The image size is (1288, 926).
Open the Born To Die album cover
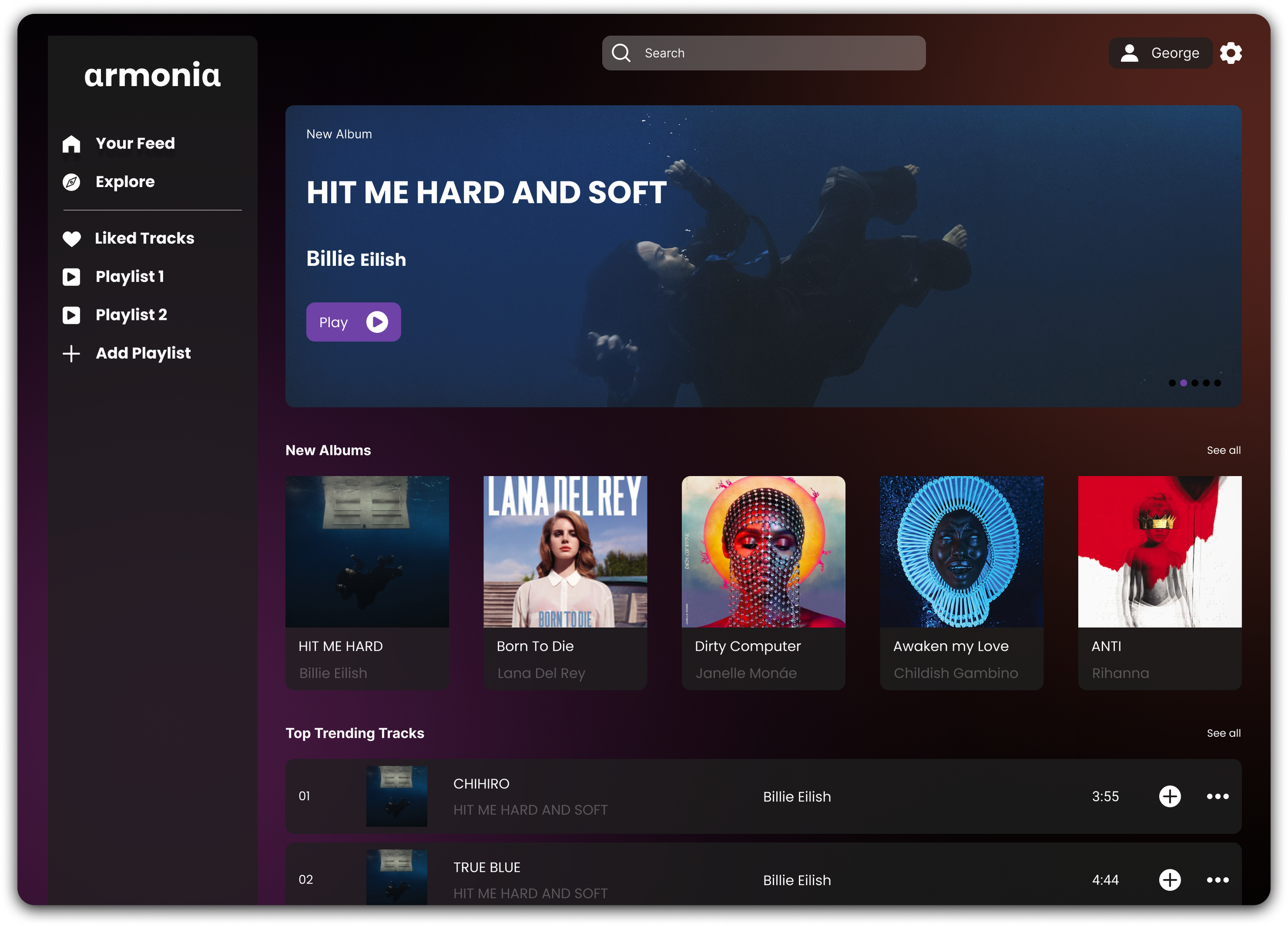pos(565,551)
